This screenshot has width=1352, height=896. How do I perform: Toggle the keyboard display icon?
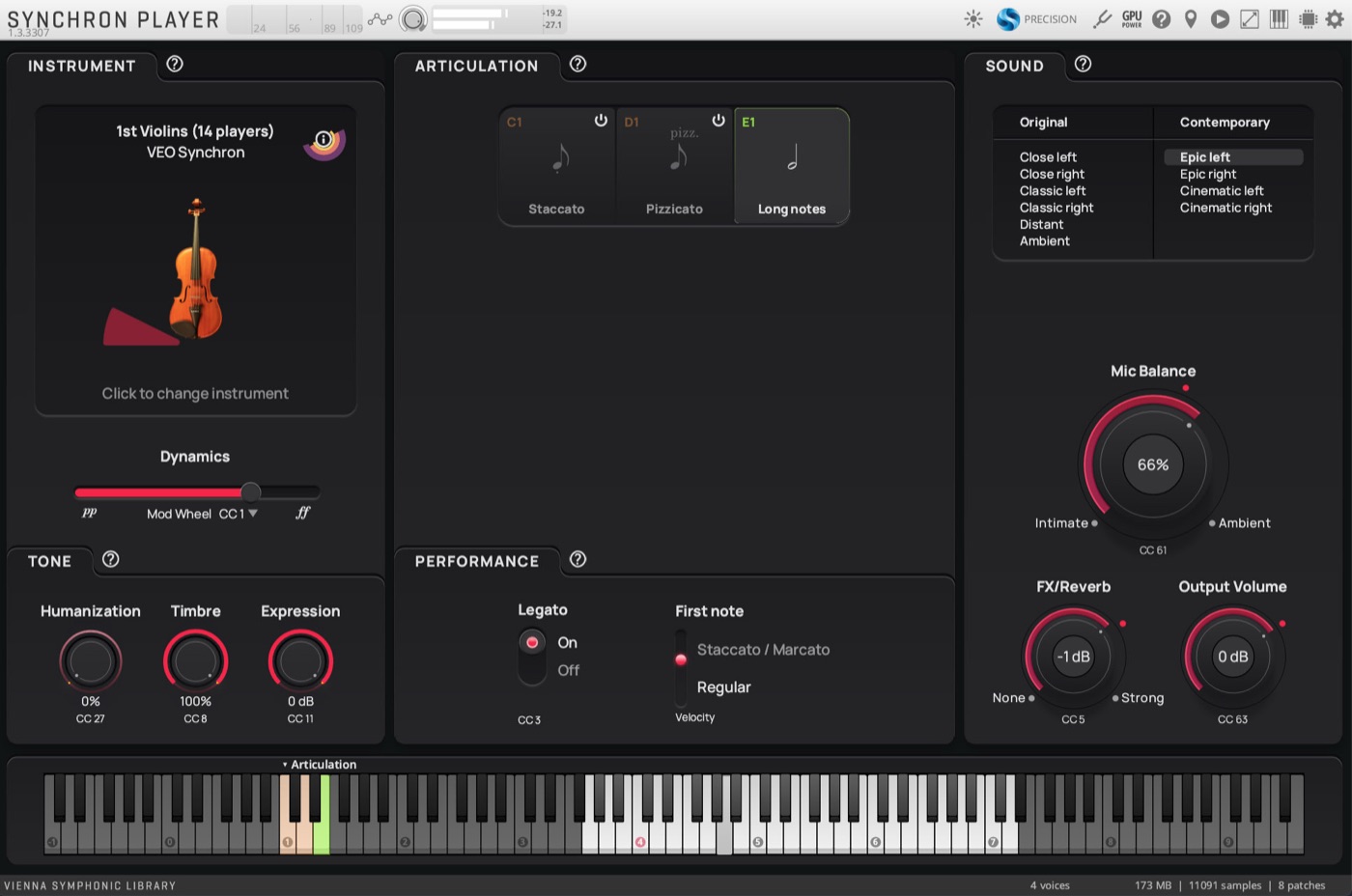[1279, 19]
